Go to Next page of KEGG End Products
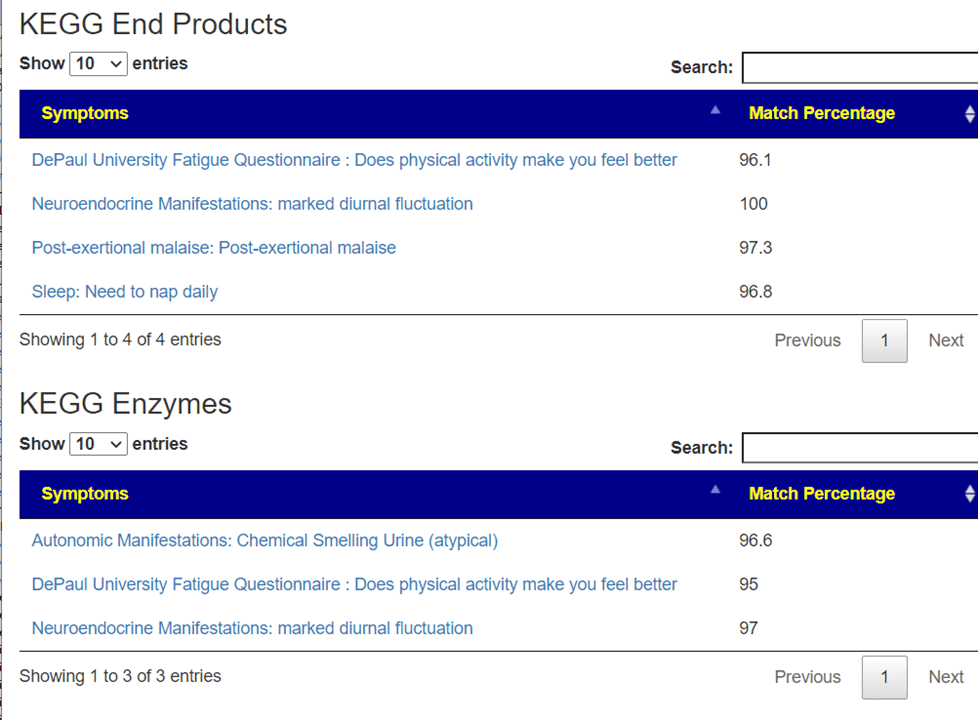 coord(945,341)
